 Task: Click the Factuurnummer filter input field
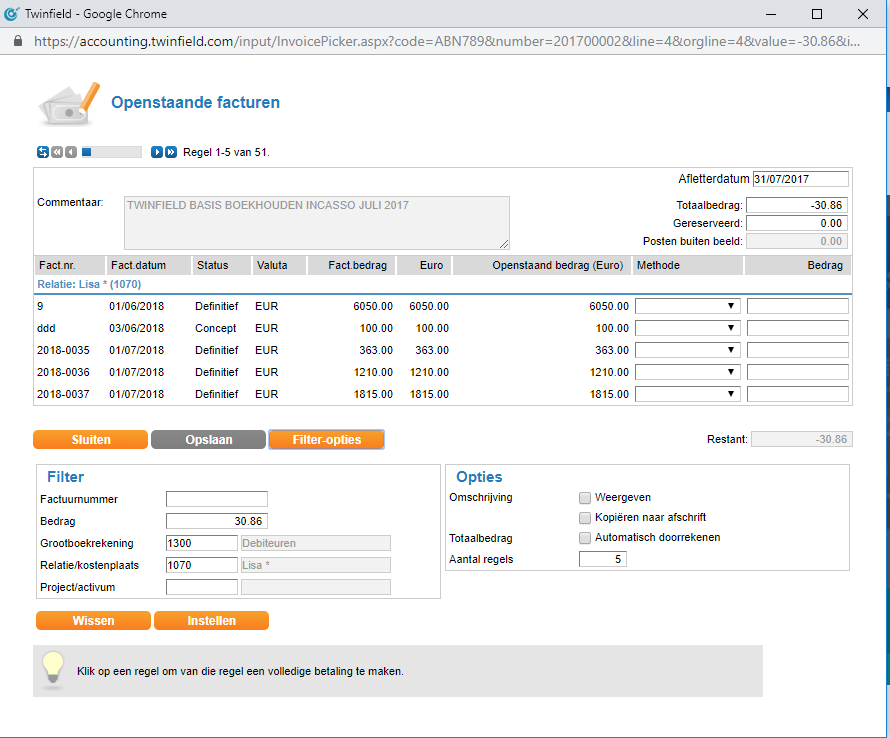click(217, 499)
